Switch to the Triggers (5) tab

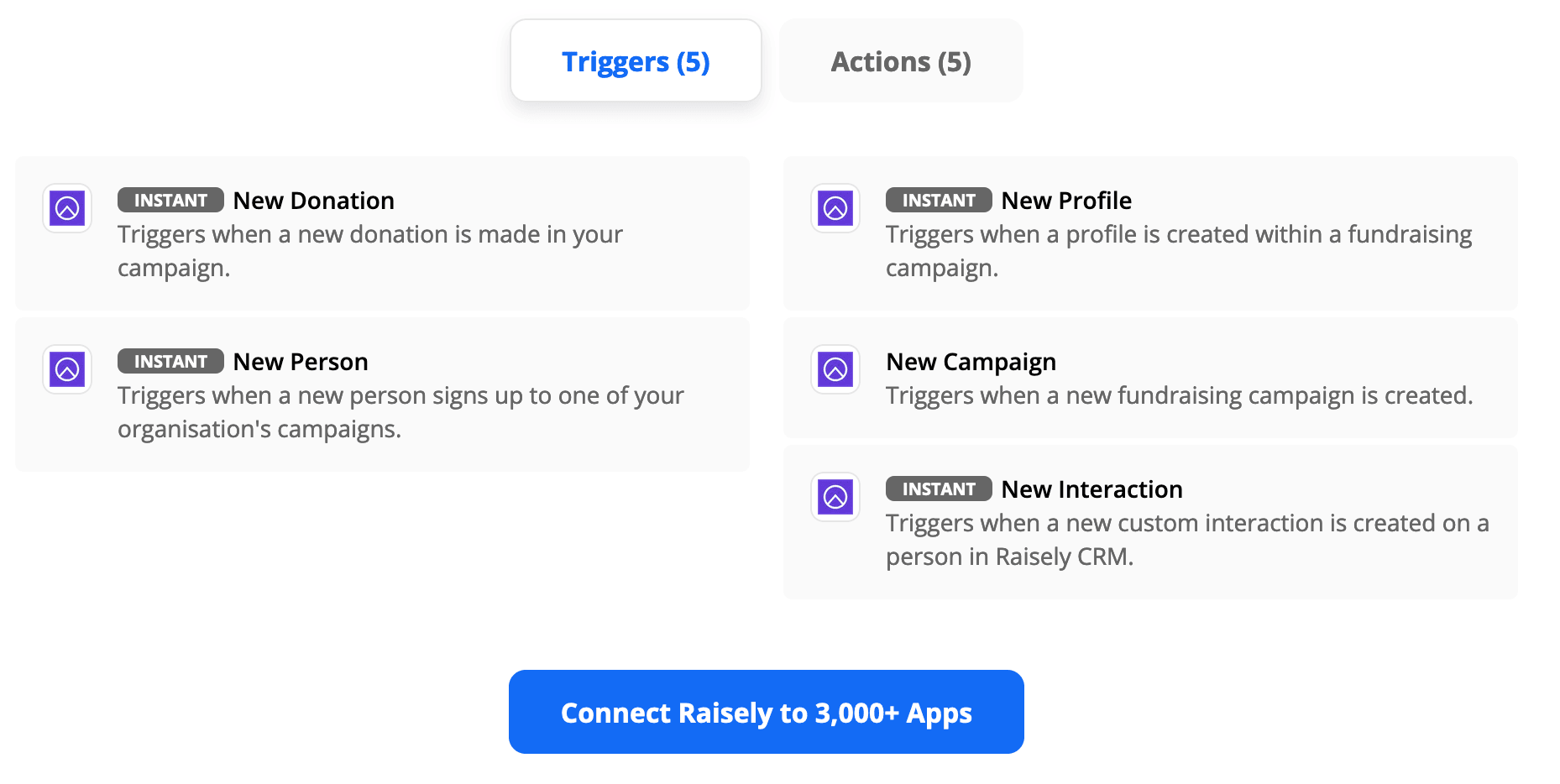[x=636, y=61]
